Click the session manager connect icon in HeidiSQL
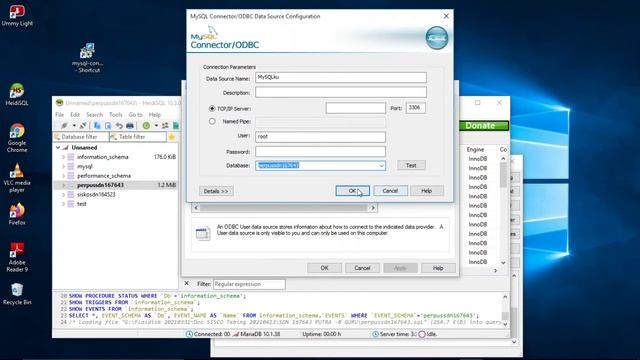Screen dimensions: 640x360 (64, 126)
